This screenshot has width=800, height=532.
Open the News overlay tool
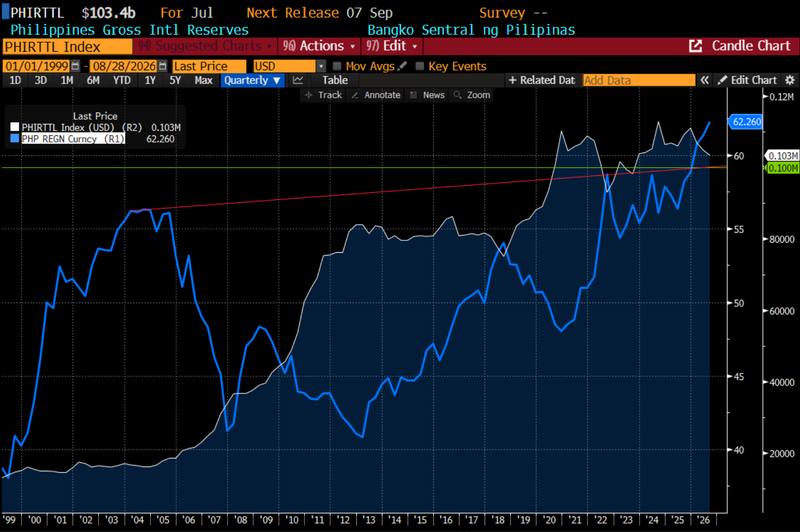pos(428,95)
